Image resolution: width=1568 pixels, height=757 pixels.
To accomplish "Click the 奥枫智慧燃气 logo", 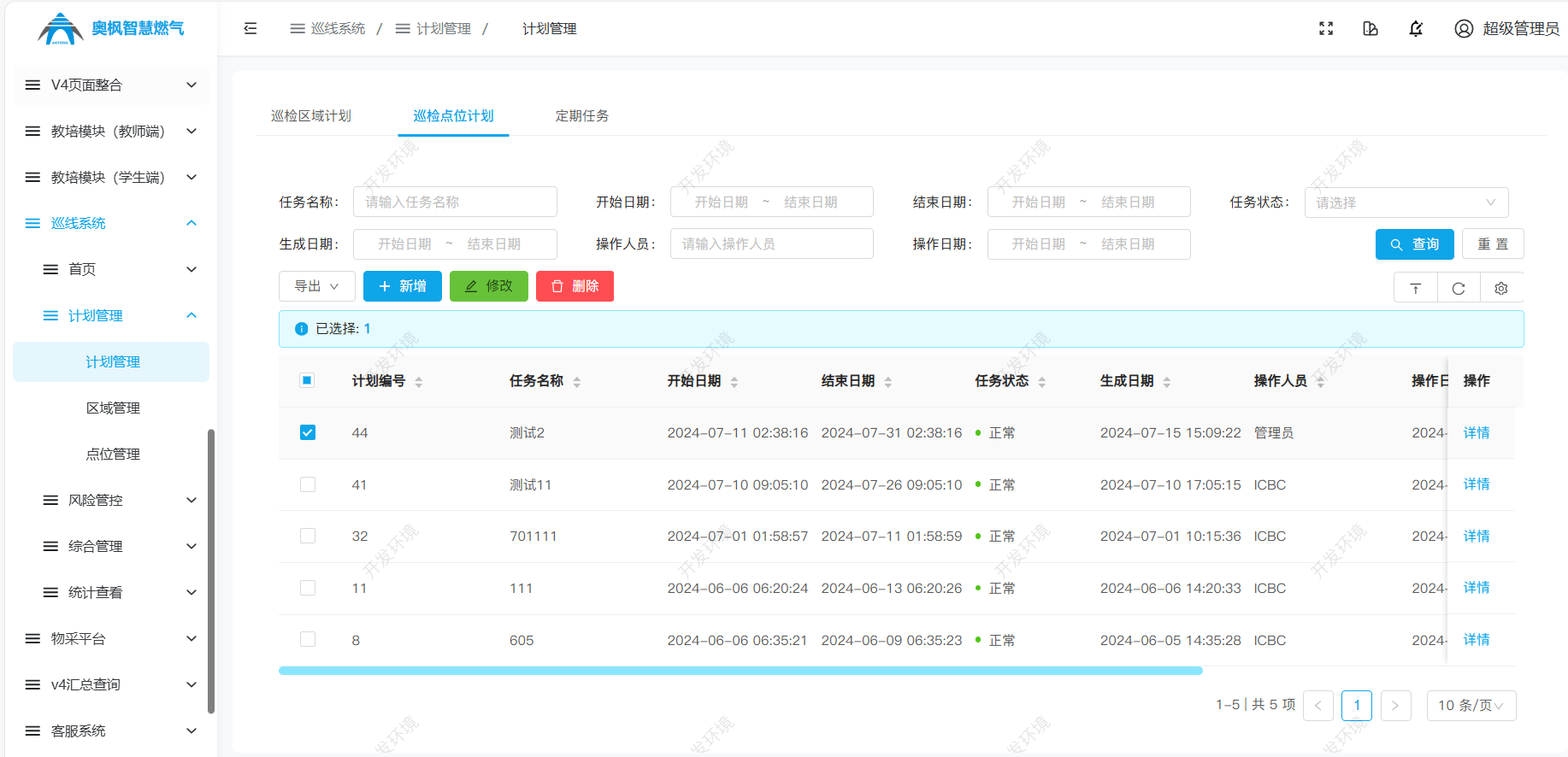I will pos(111,28).
